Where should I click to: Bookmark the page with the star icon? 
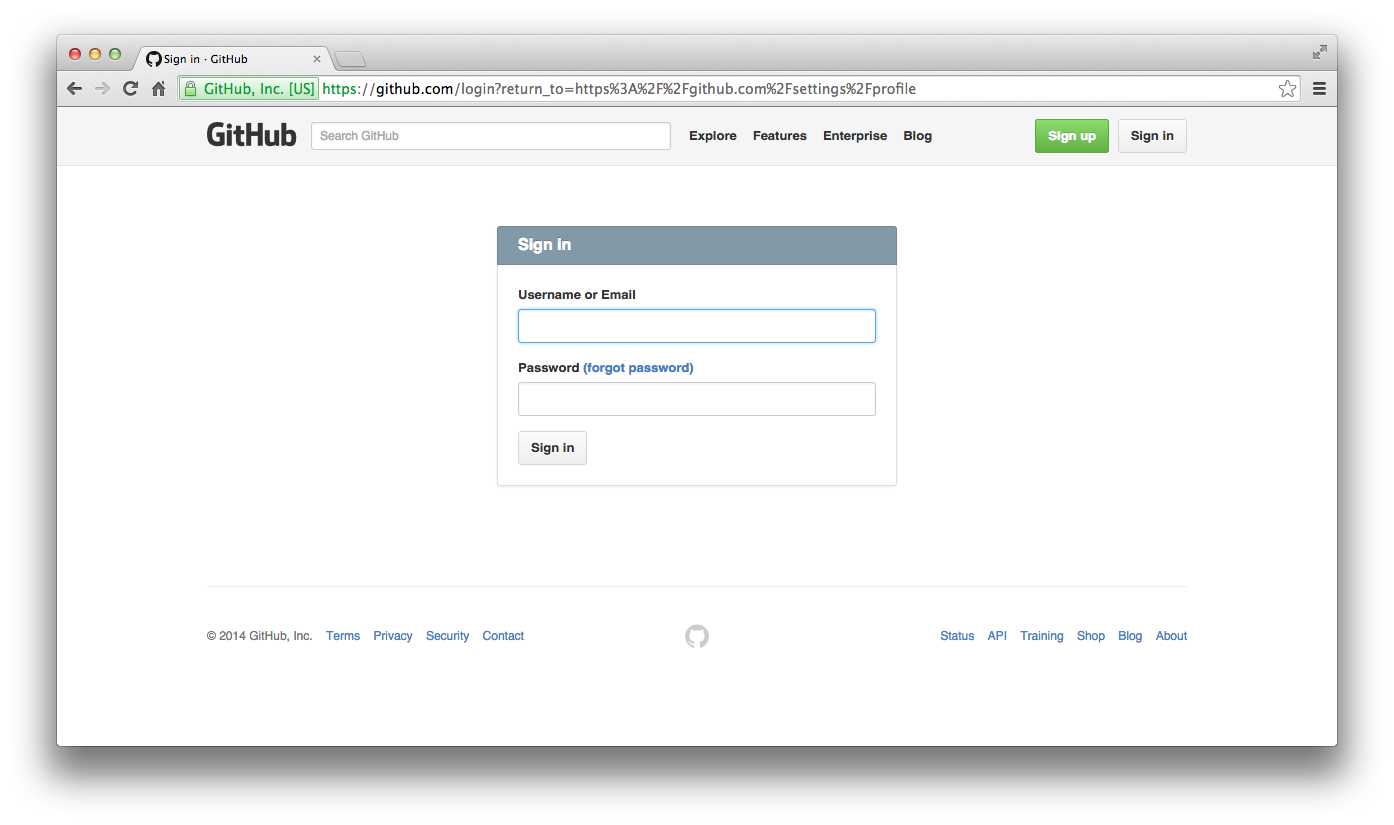pyautogui.click(x=1287, y=89)
